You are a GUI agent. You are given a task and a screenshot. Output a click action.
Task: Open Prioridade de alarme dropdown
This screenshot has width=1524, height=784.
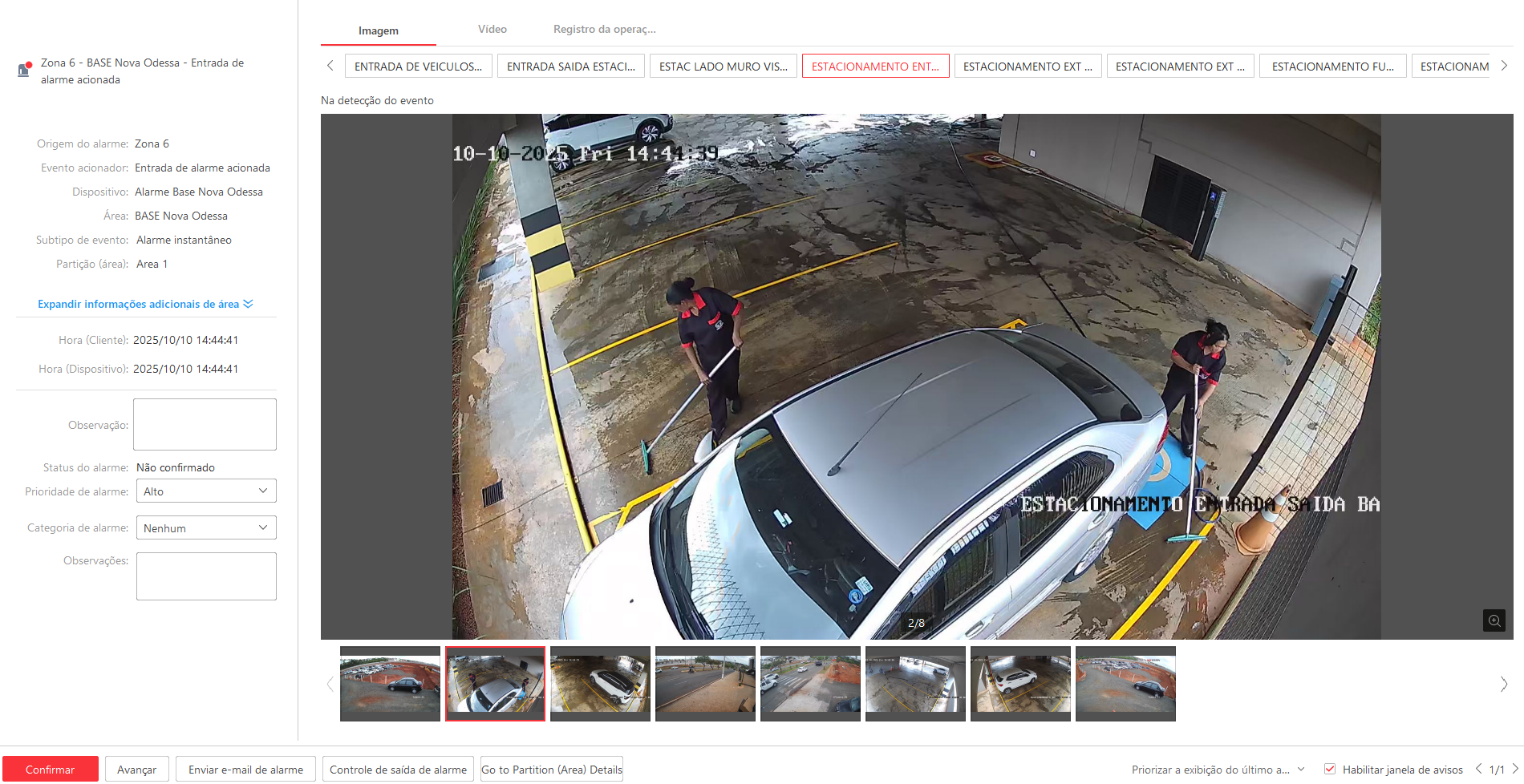[205, 491]
